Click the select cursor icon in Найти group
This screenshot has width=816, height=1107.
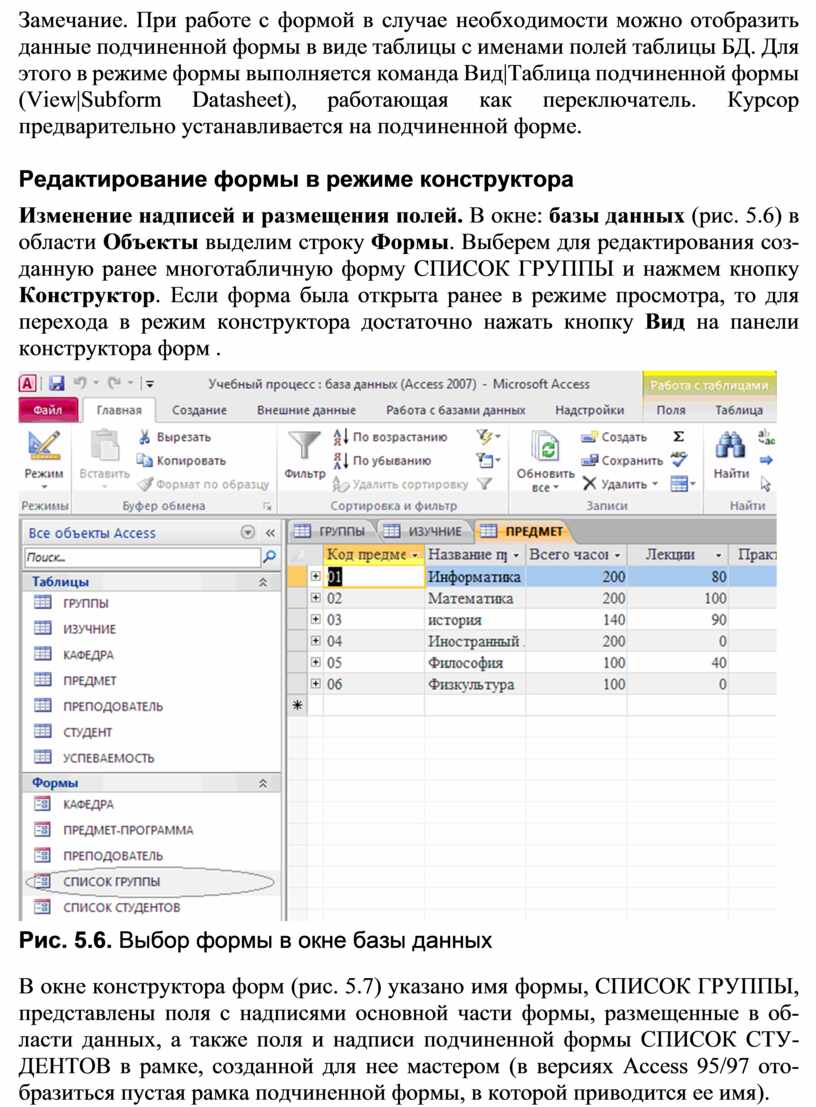tap(766, 484)
